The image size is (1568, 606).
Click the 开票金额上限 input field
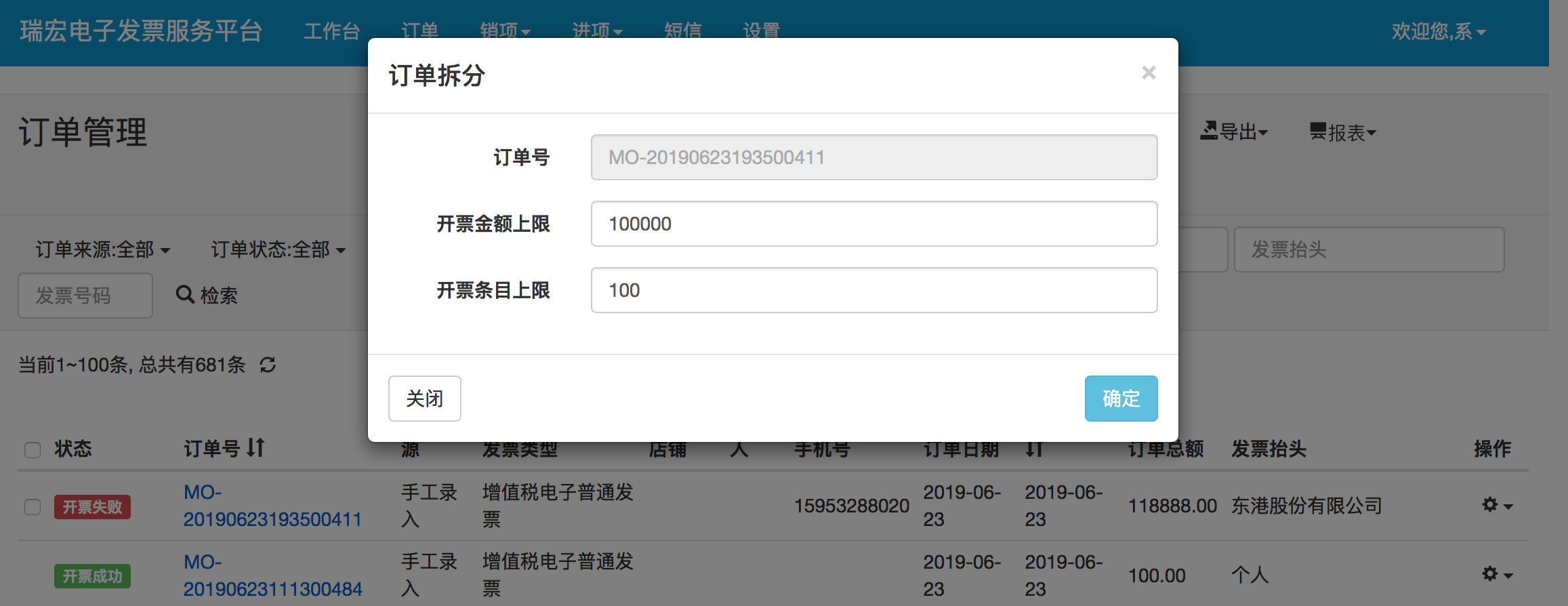click(873, 224)
